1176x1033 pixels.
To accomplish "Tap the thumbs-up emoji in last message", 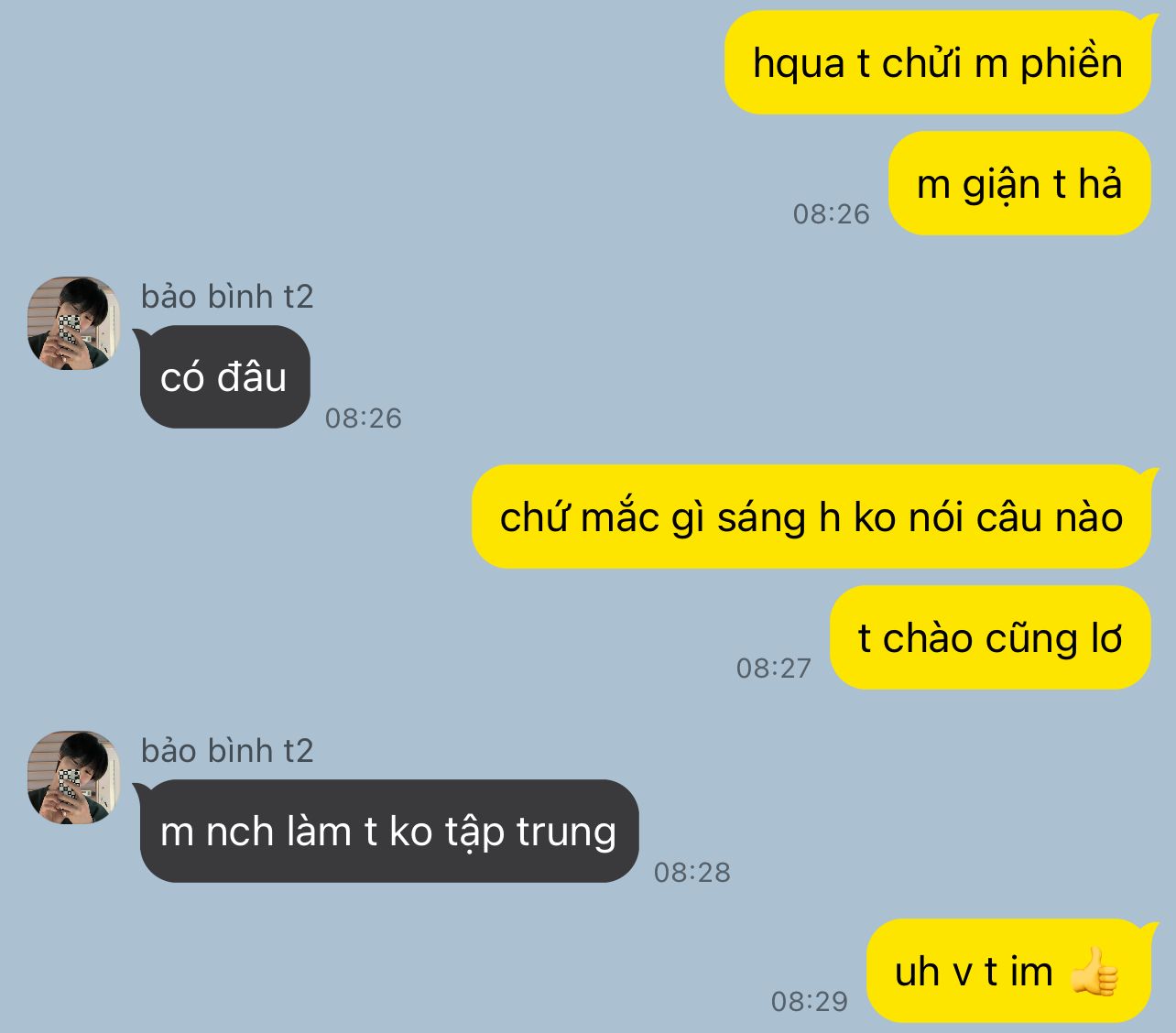I will pyautogui.click(x=1094, y=971).
